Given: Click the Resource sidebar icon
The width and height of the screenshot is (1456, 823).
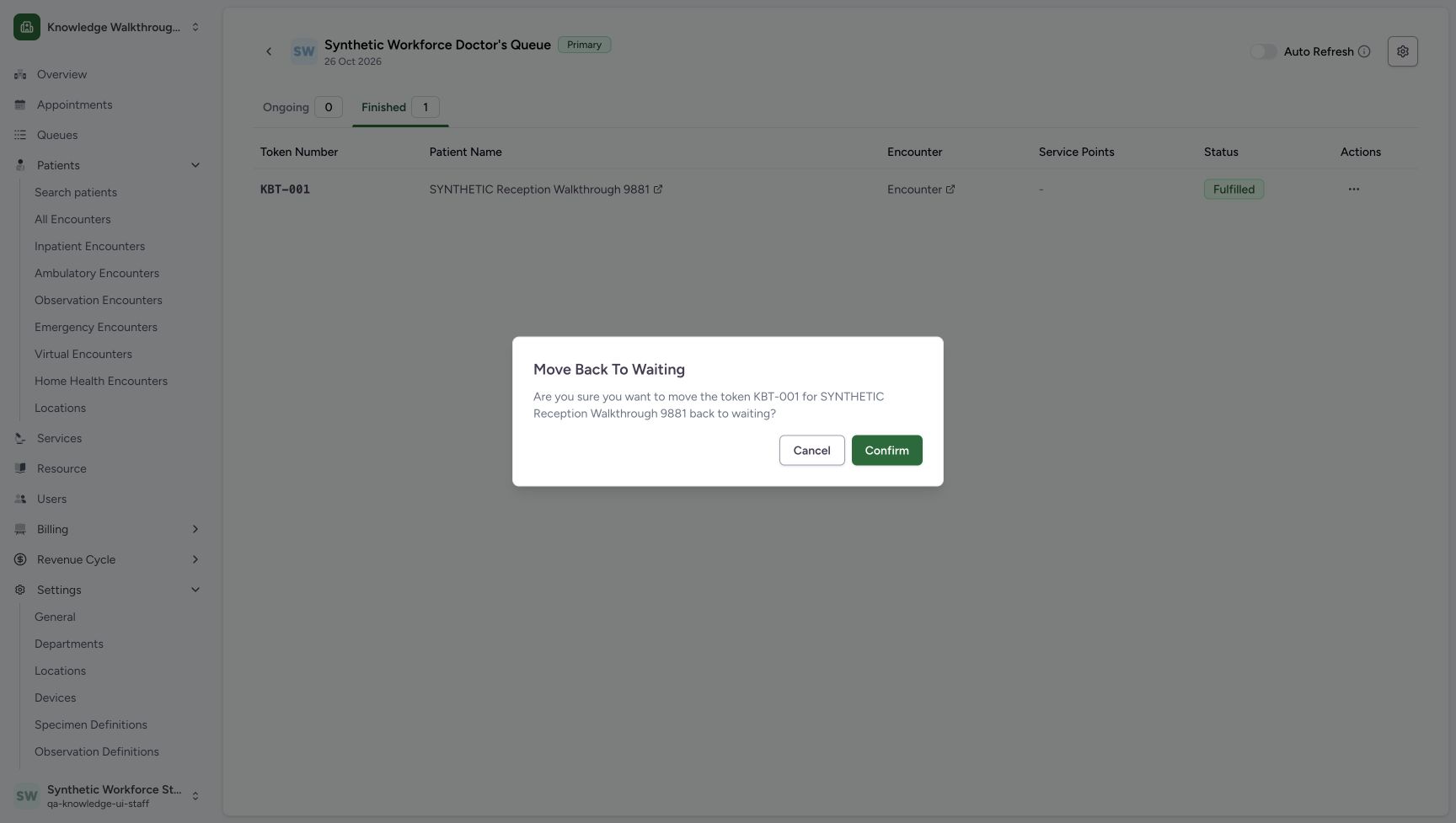Looking at the screenshot, I should point(20,468).
